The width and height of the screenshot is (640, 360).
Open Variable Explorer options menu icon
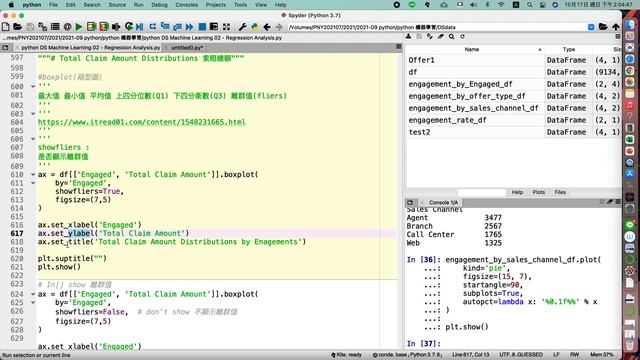618,36
